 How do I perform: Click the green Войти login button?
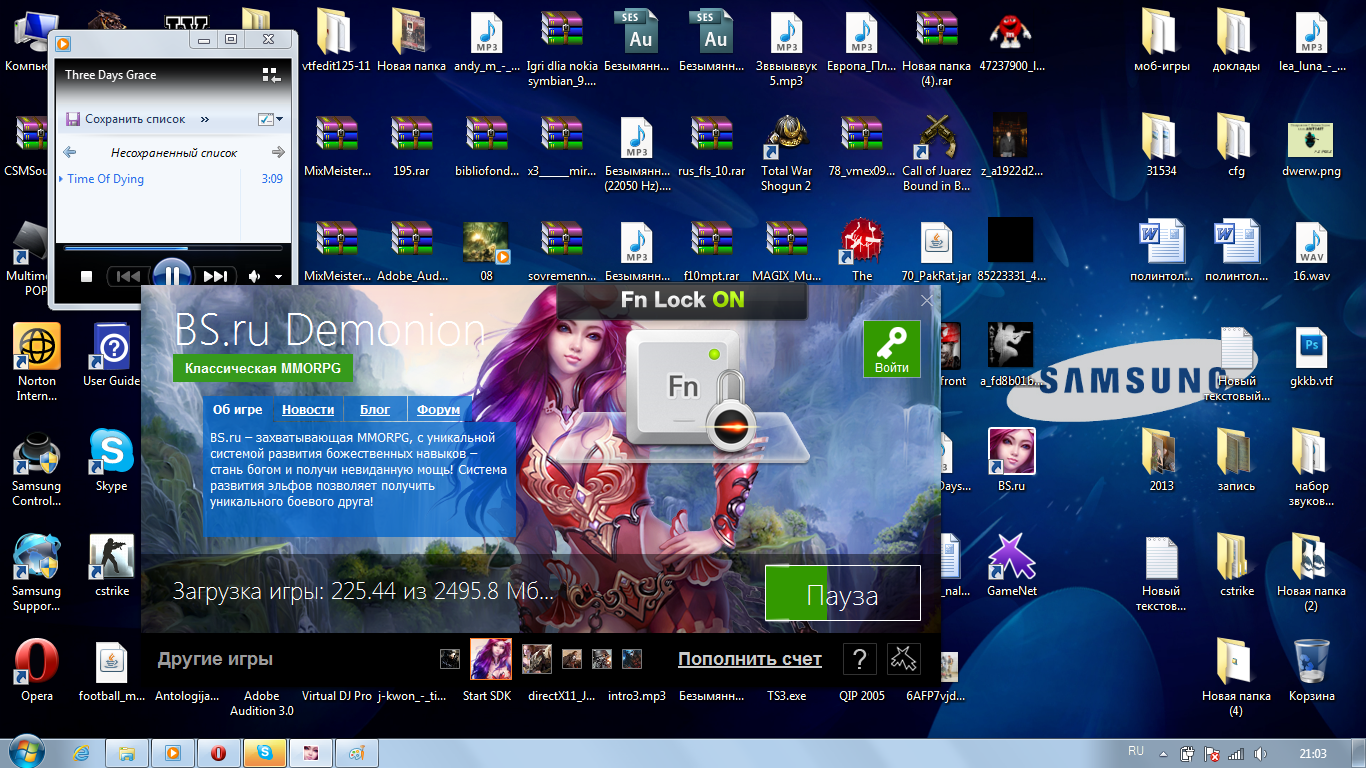(x=892, y=349)
